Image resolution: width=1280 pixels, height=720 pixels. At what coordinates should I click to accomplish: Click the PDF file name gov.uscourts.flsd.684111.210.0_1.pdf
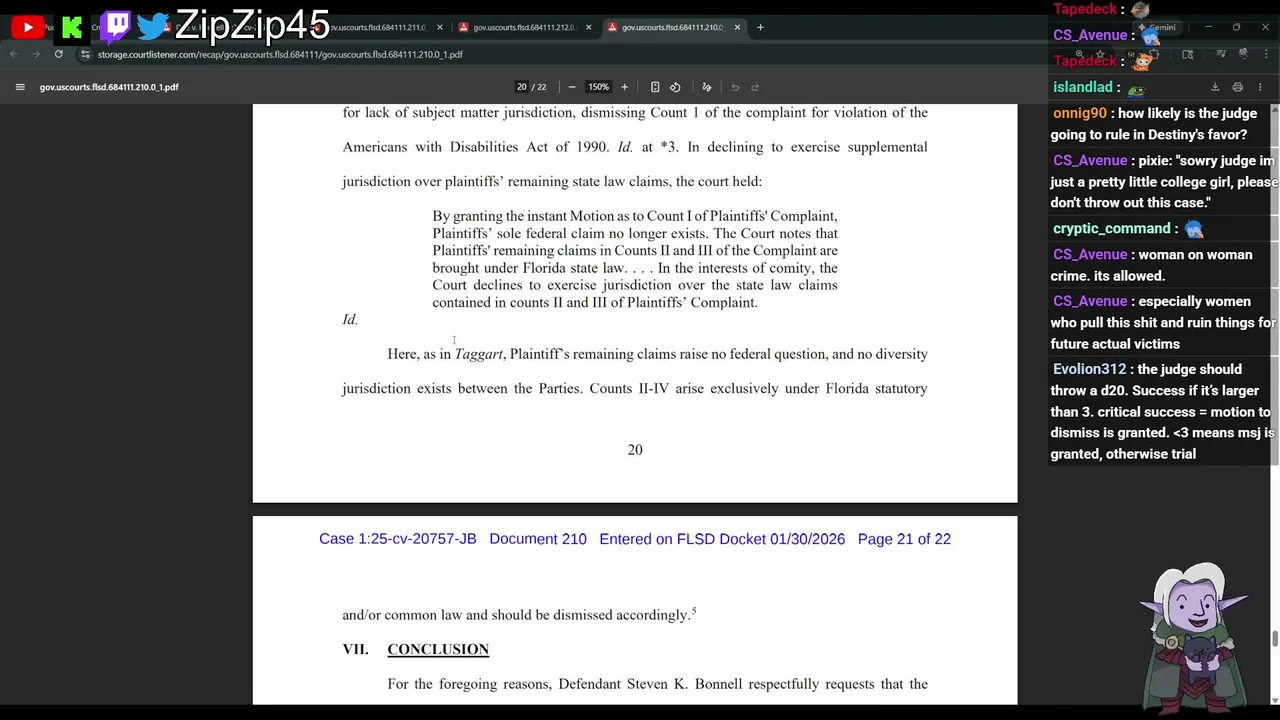click(109, 87)
